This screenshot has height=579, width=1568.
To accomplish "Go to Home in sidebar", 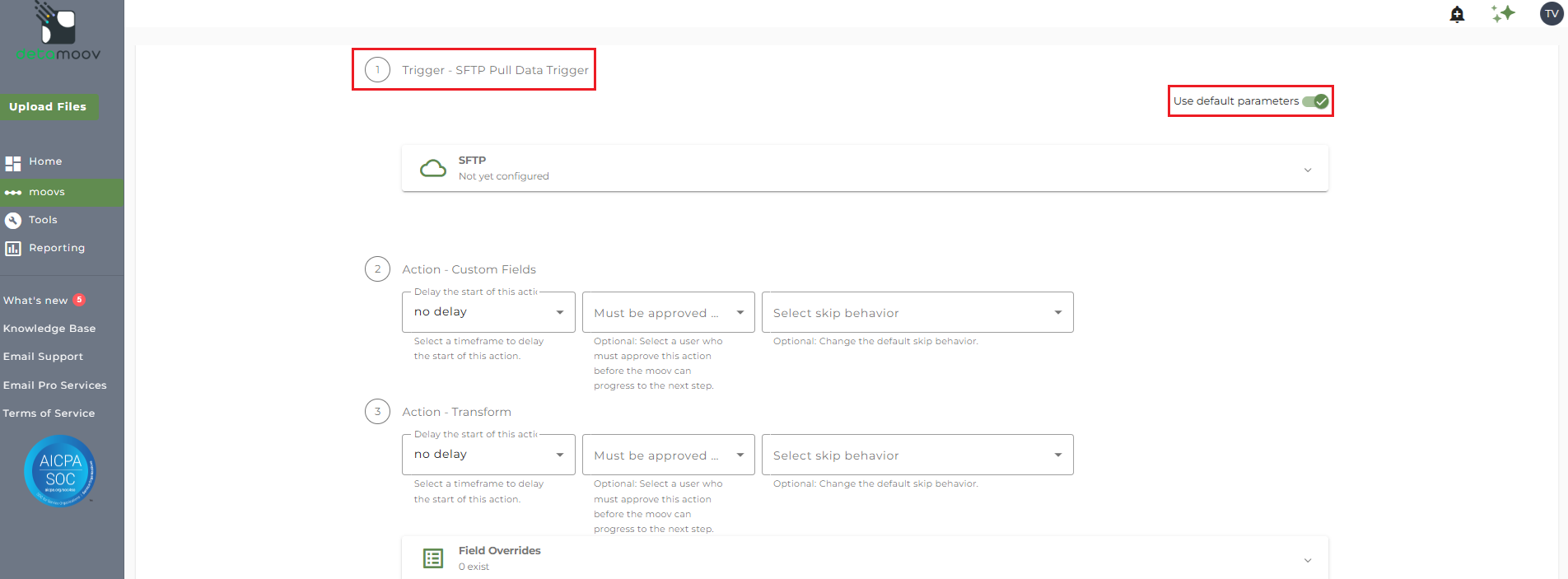I will (x=45, y=161).
